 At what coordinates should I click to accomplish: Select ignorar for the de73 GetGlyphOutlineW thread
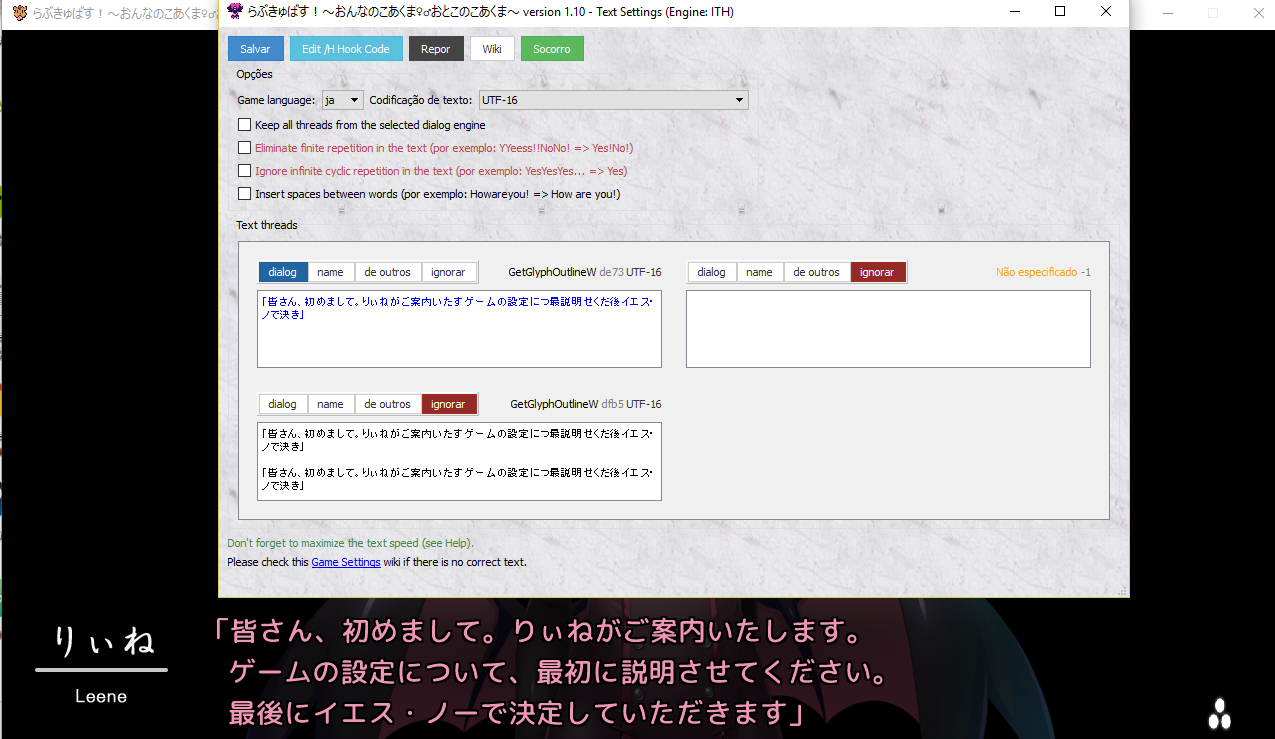(449, 272)
